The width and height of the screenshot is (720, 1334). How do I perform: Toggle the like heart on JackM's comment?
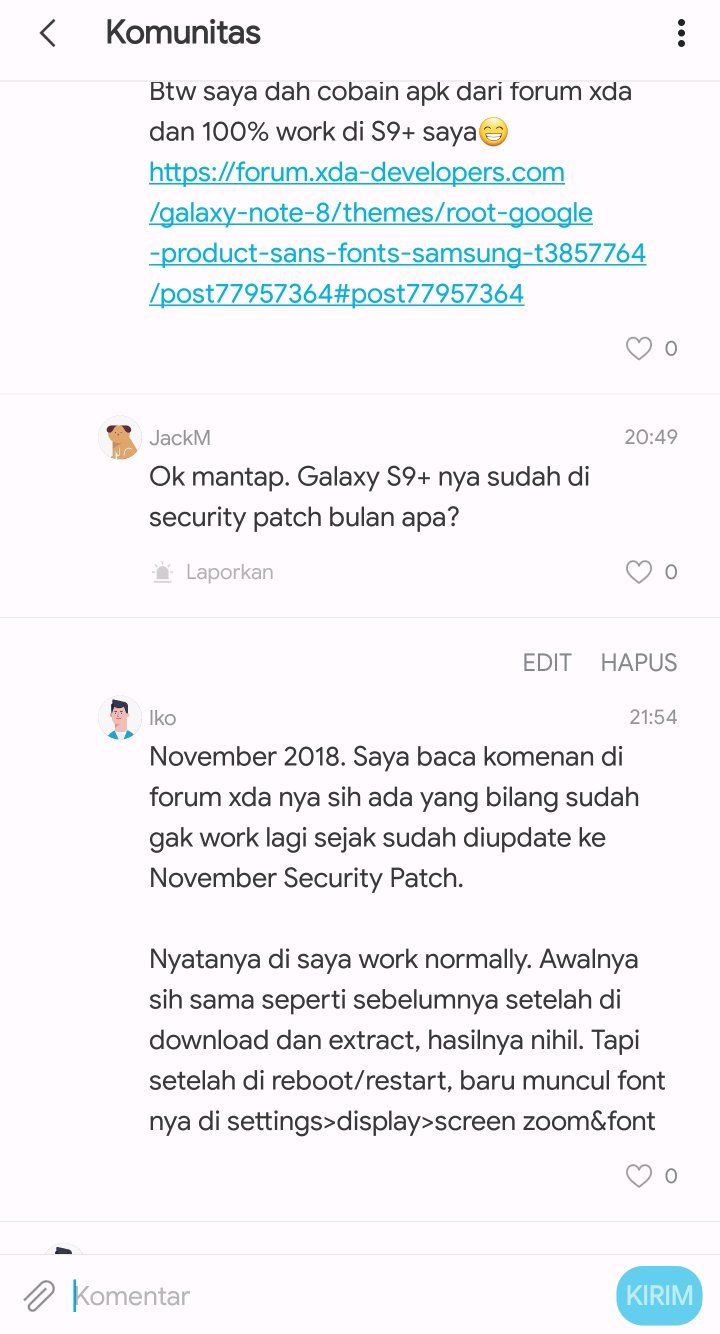point(638,571)
